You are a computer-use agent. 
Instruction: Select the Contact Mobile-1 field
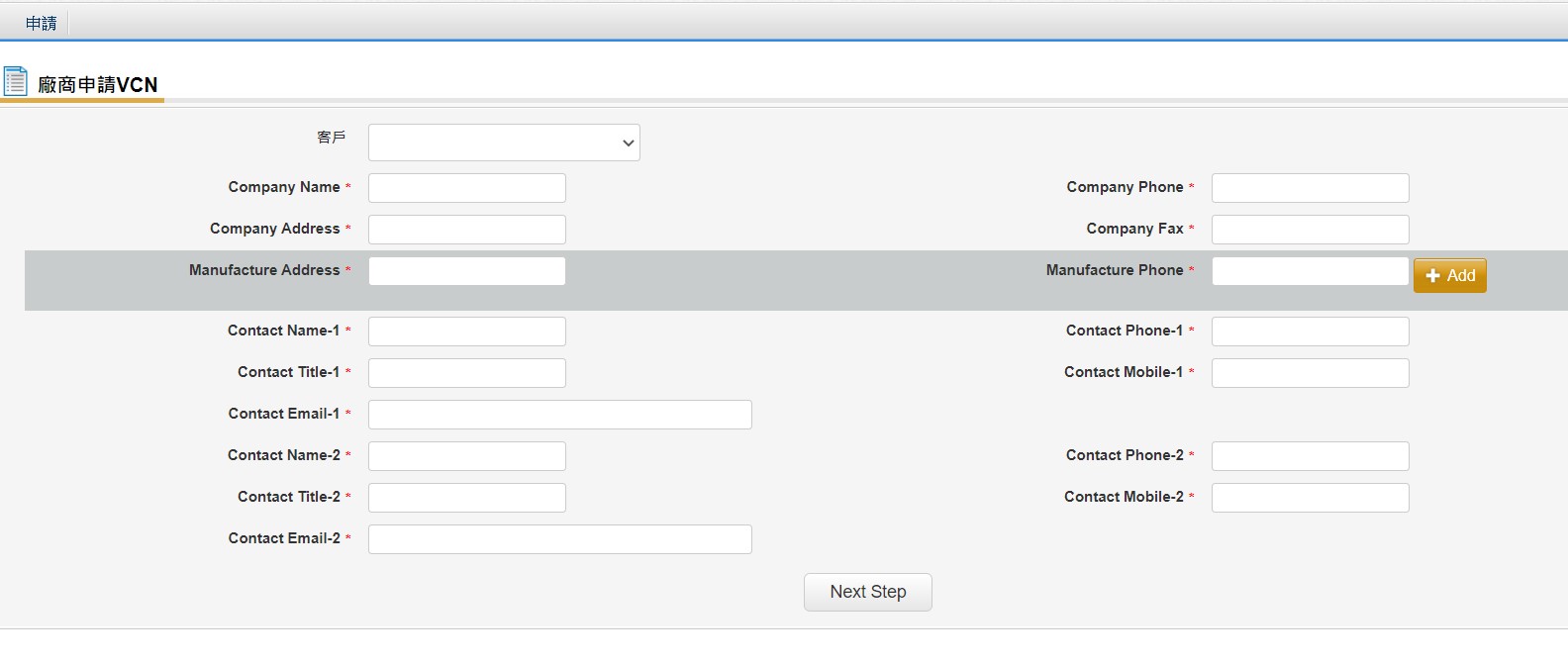point(1310,373)
